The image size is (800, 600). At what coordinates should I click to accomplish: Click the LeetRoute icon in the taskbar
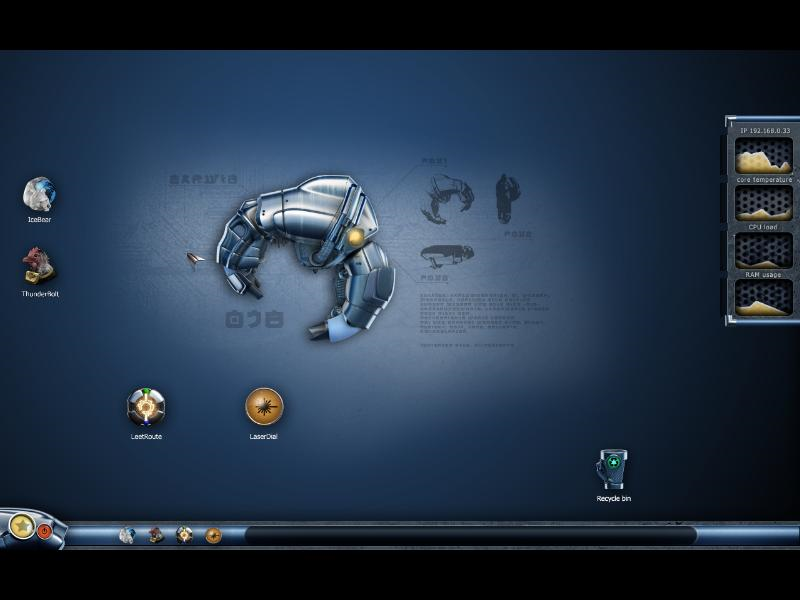[185, 535]
